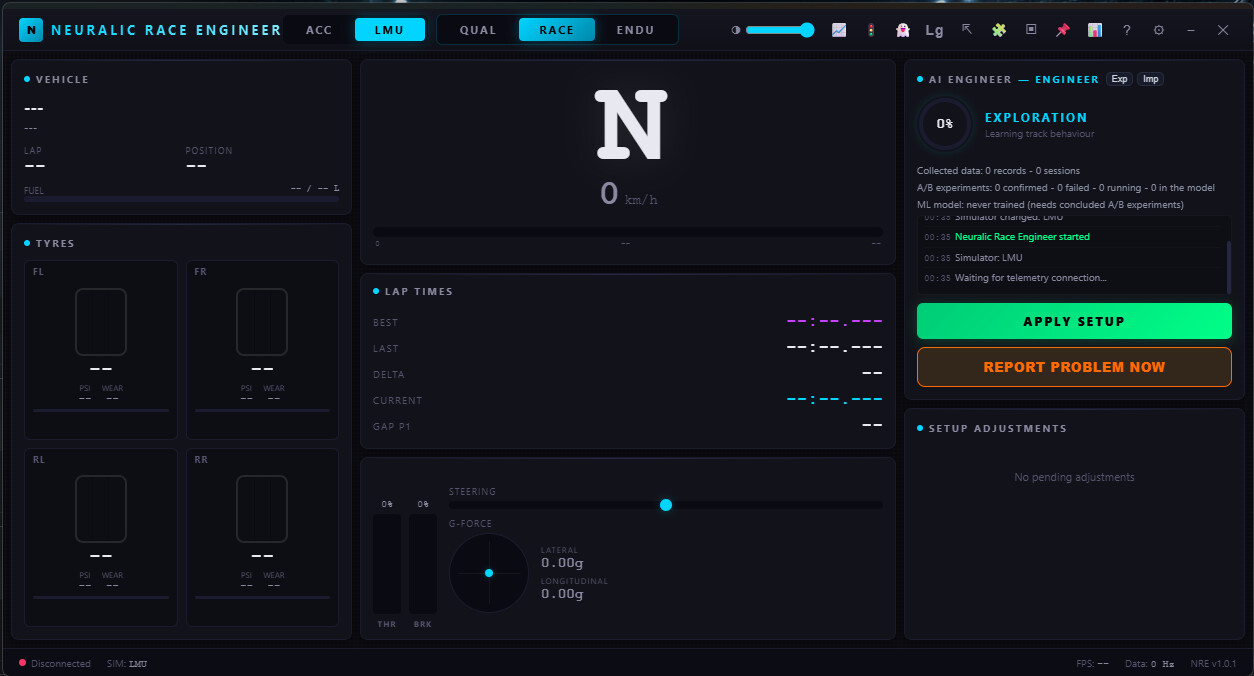Click the large N gear indicator
Screen dimensions: 1254x676
point(629,125)
